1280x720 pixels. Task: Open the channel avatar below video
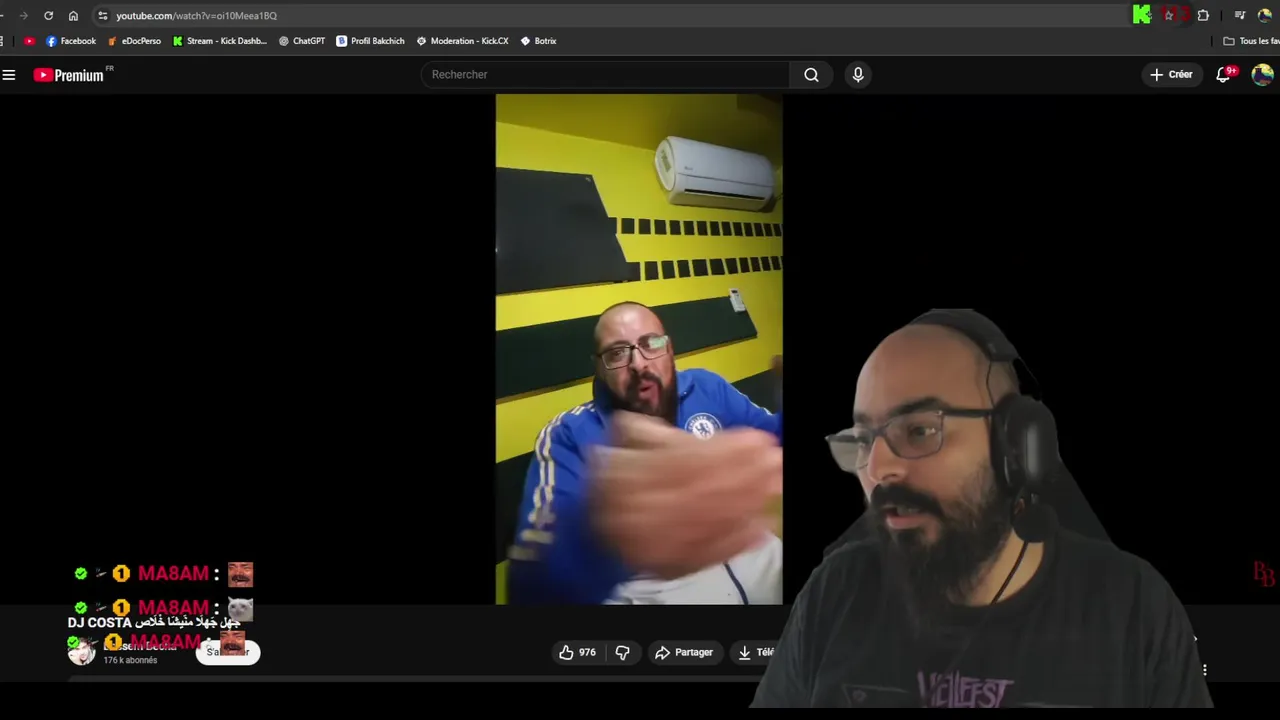pos(81,652)
